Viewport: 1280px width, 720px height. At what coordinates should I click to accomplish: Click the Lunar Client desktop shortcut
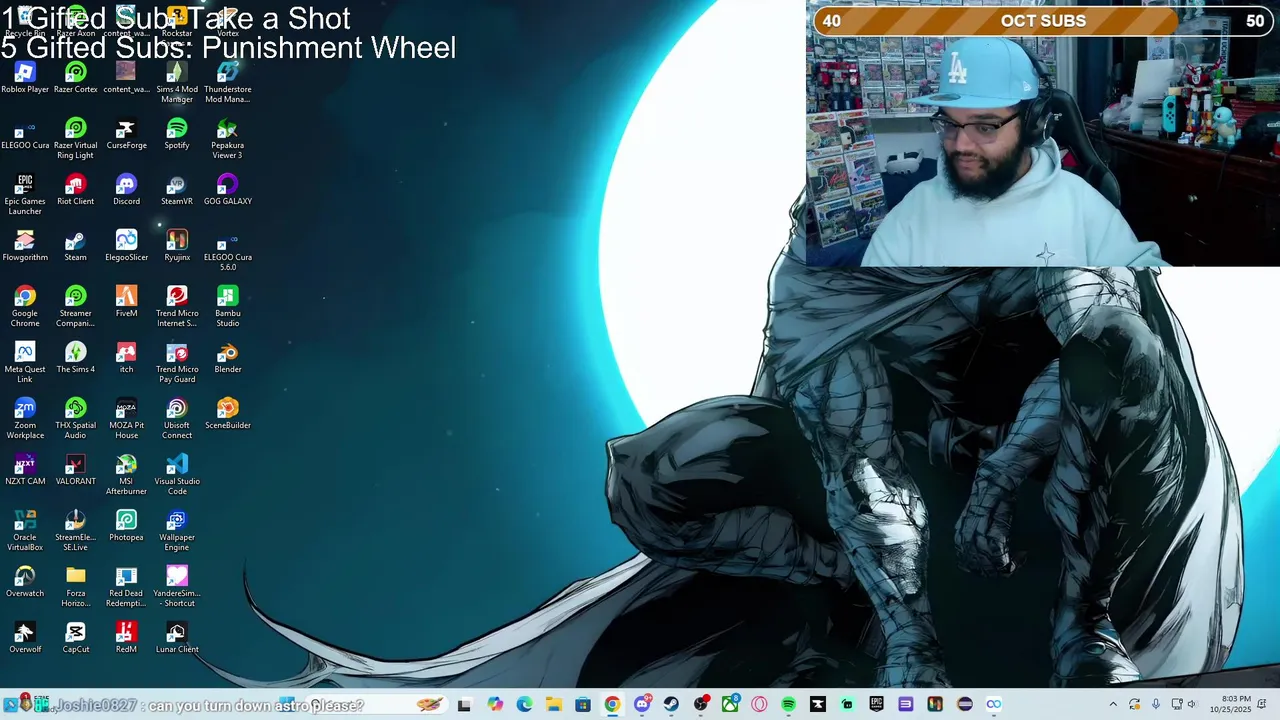[177, 638]
